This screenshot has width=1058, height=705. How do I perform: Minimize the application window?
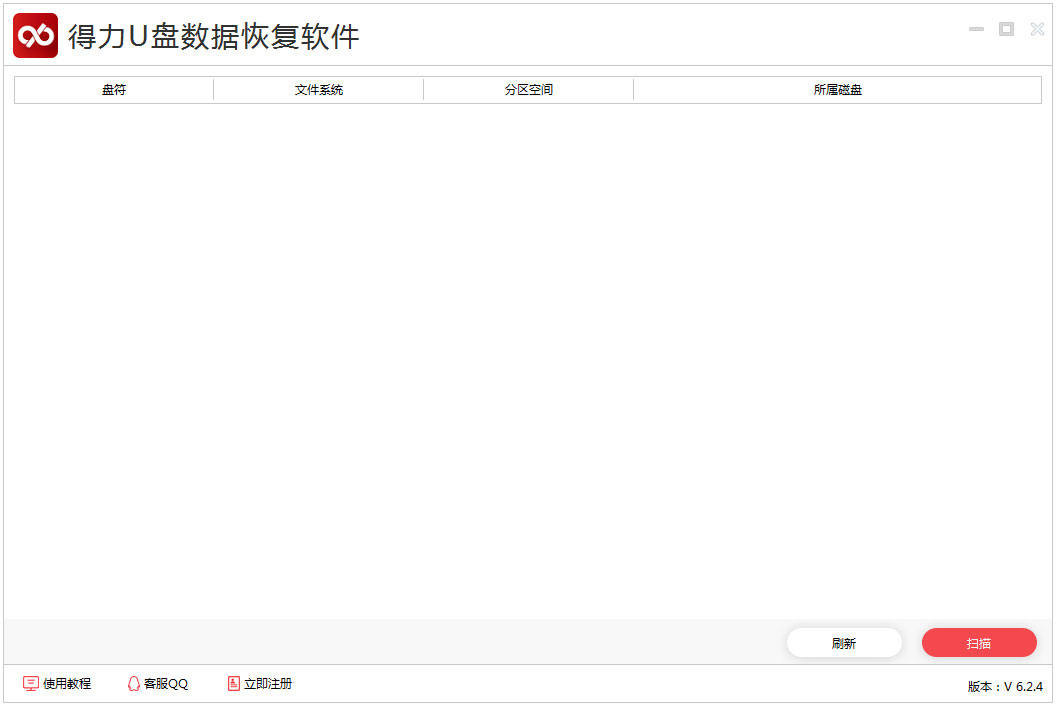976,29
